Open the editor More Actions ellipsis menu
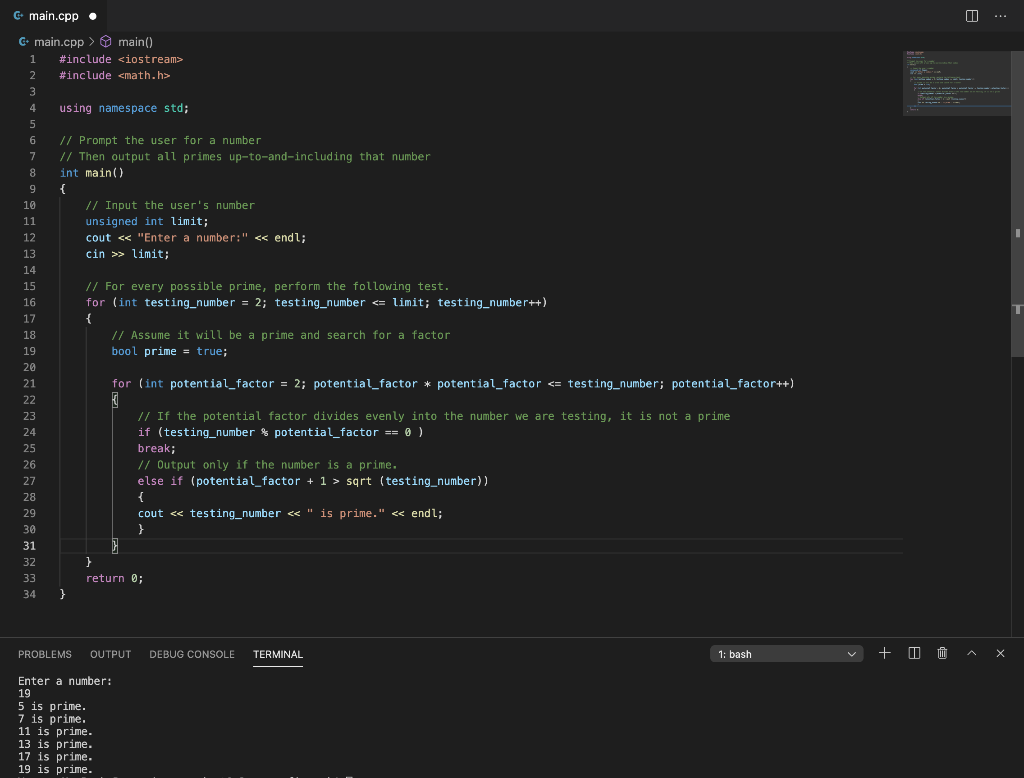 pyautogui.click(x=1000, y=17)
